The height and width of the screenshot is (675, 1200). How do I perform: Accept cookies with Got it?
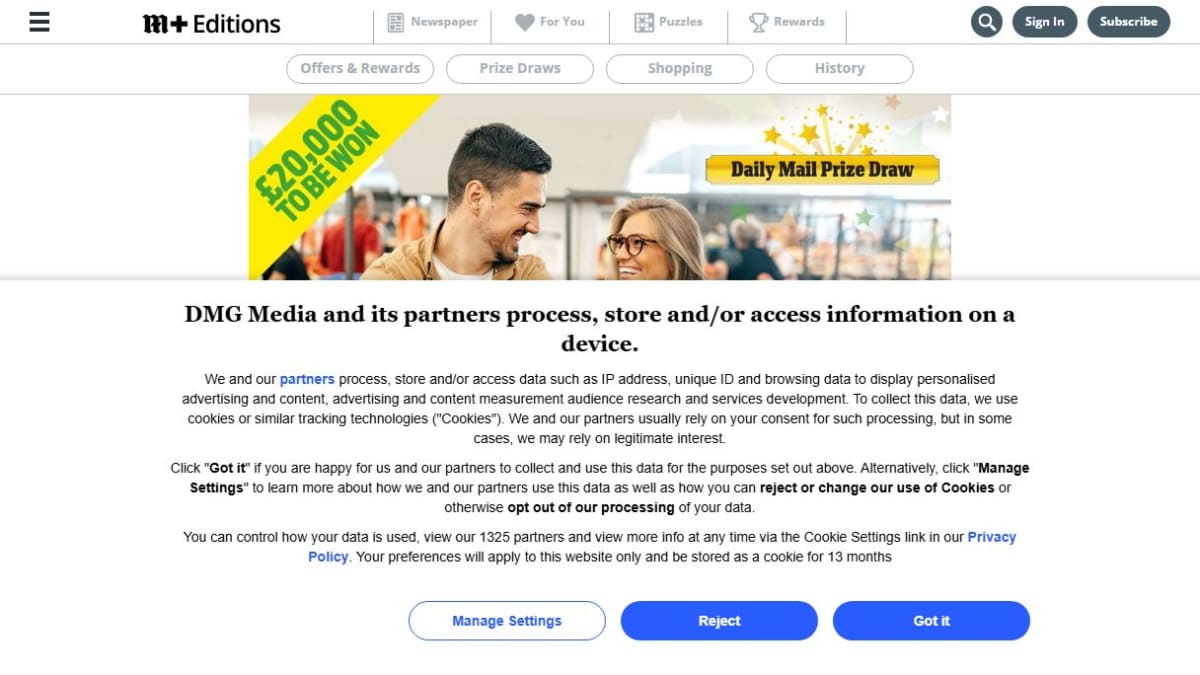(931, 621)
